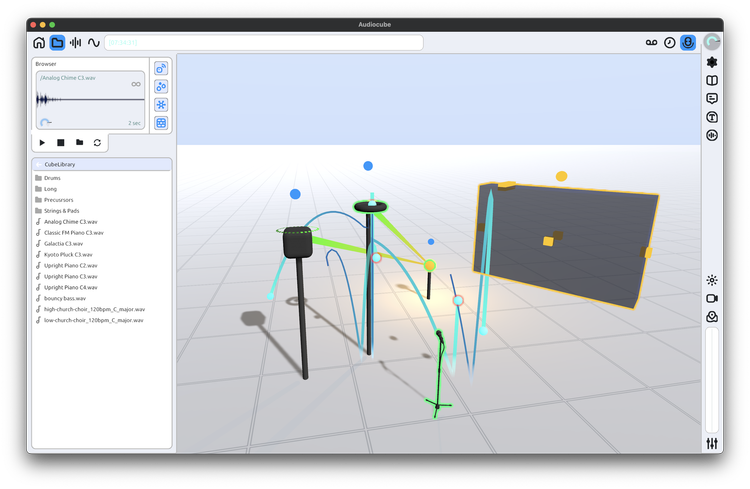Click the timestamp text field in top bar
The height and width of the screenshot is (489, 750).
(x=264, y=43)
